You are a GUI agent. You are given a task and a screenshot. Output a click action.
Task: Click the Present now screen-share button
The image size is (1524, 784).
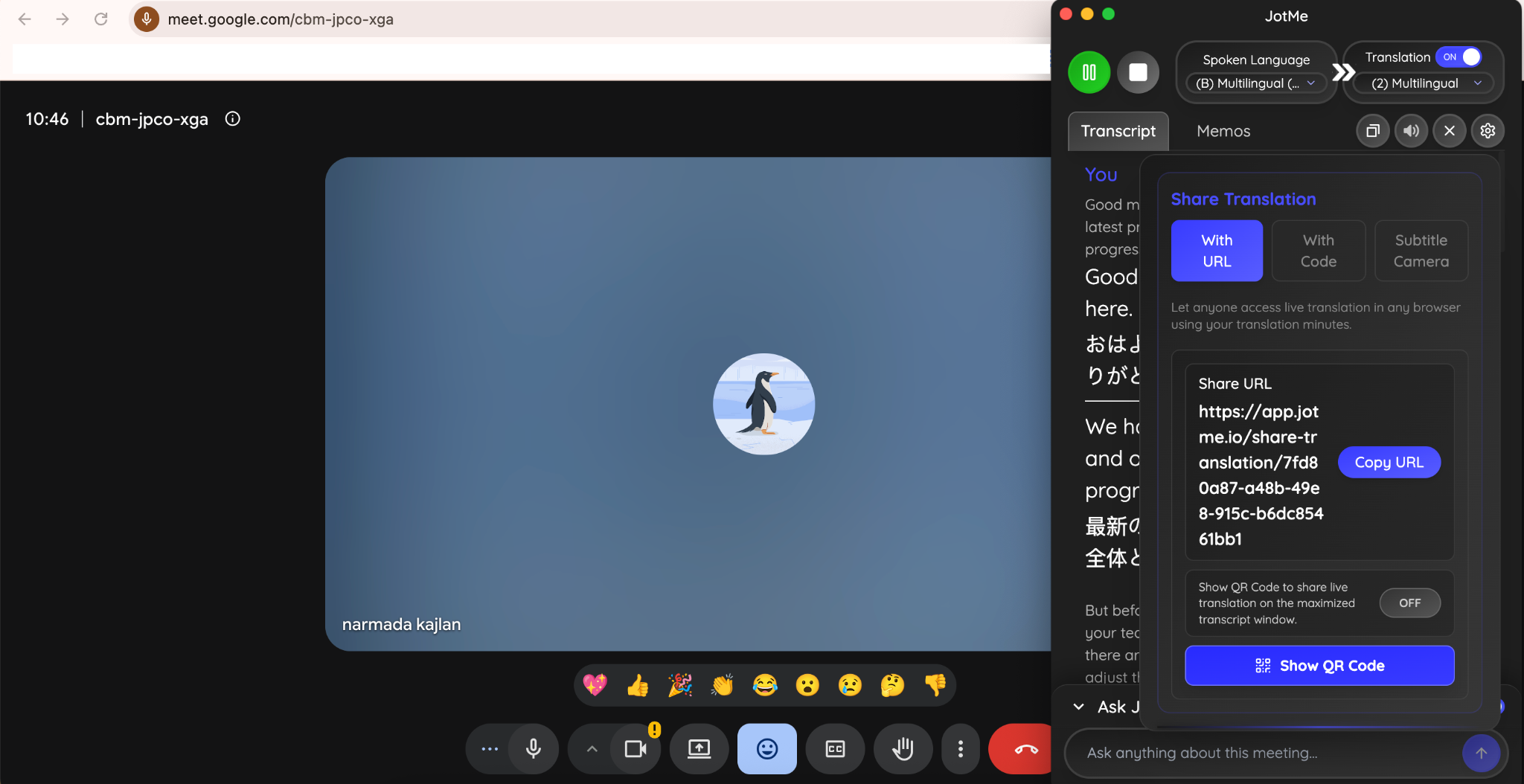click(699, 749)
